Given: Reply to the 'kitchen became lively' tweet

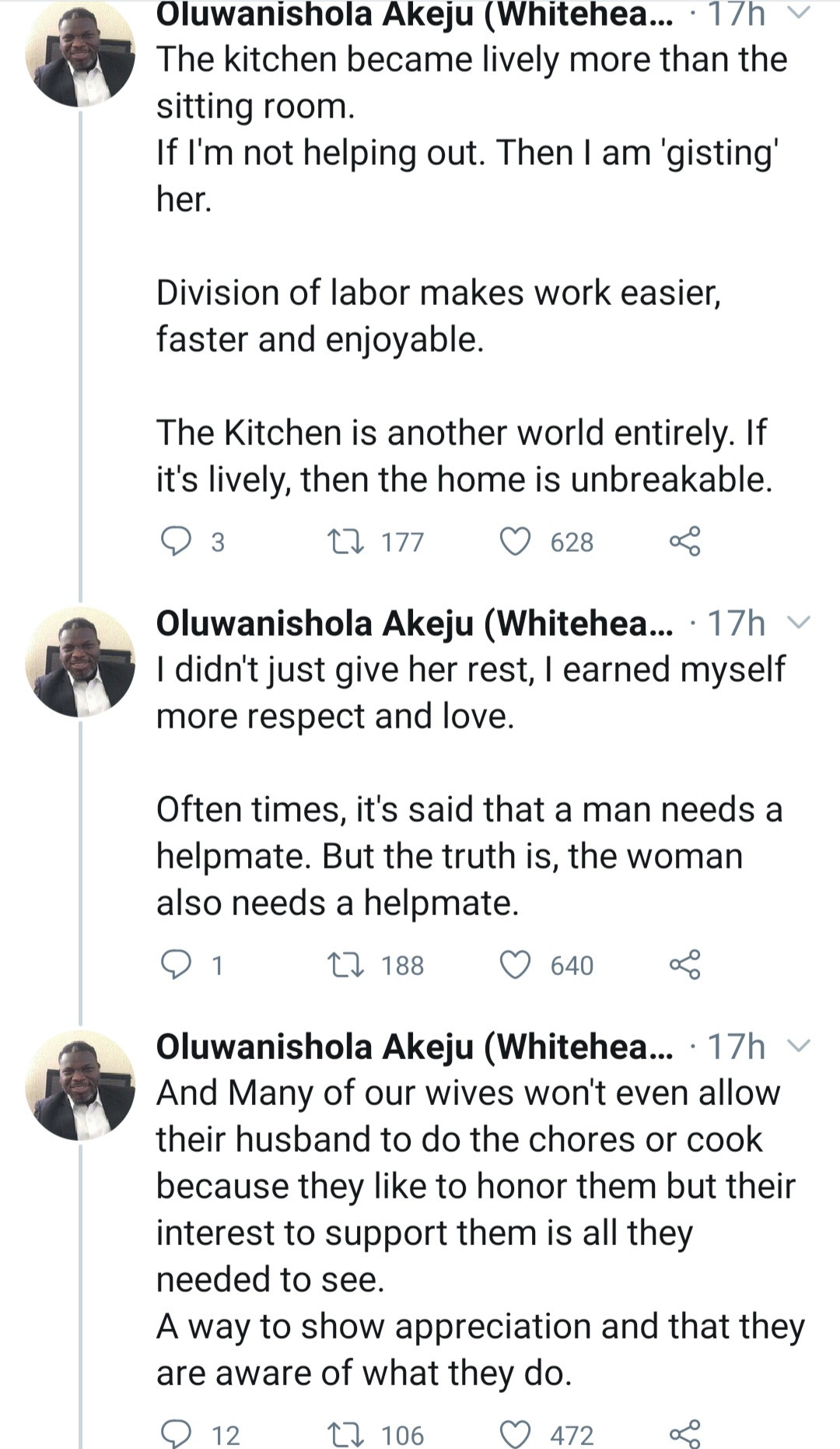Looking at the screenshot, I should pos(176,542).
